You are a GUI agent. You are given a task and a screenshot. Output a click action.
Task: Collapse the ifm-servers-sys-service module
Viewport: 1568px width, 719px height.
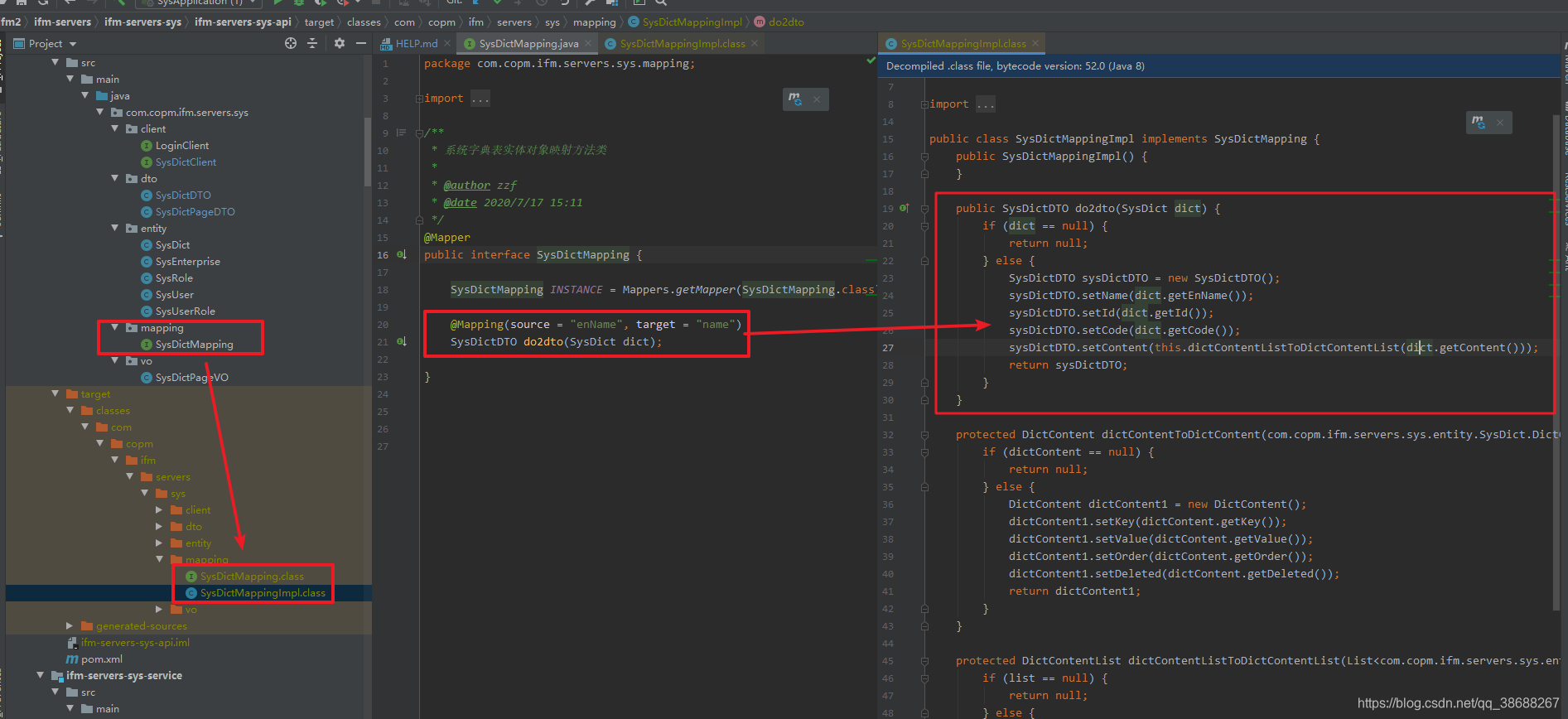click(41, 675)
